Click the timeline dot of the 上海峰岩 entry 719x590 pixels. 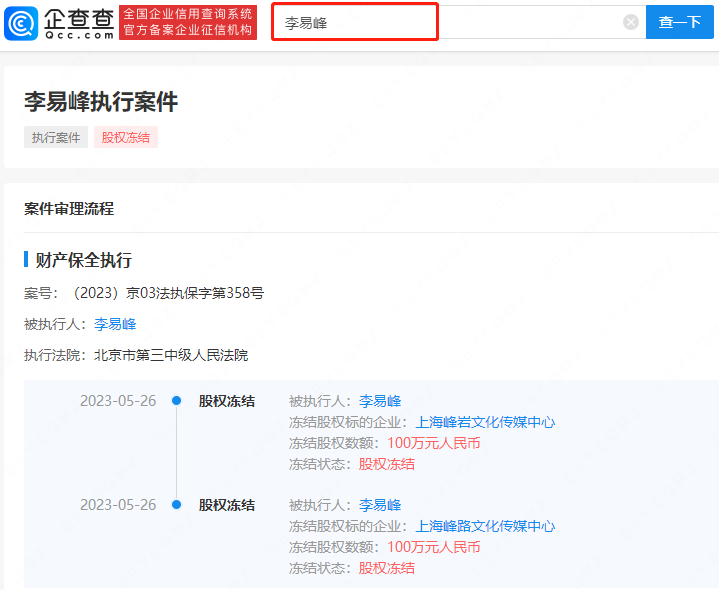point(177,401)
